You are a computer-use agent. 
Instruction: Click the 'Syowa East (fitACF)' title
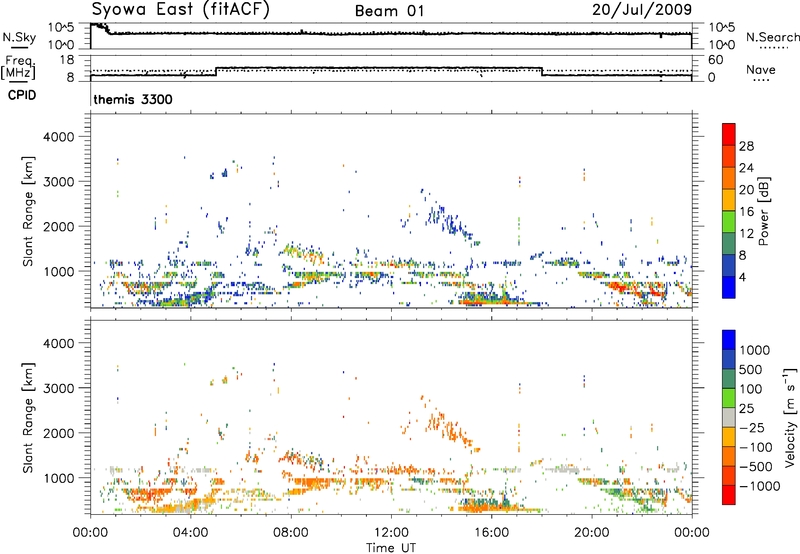tap(181, 10)
